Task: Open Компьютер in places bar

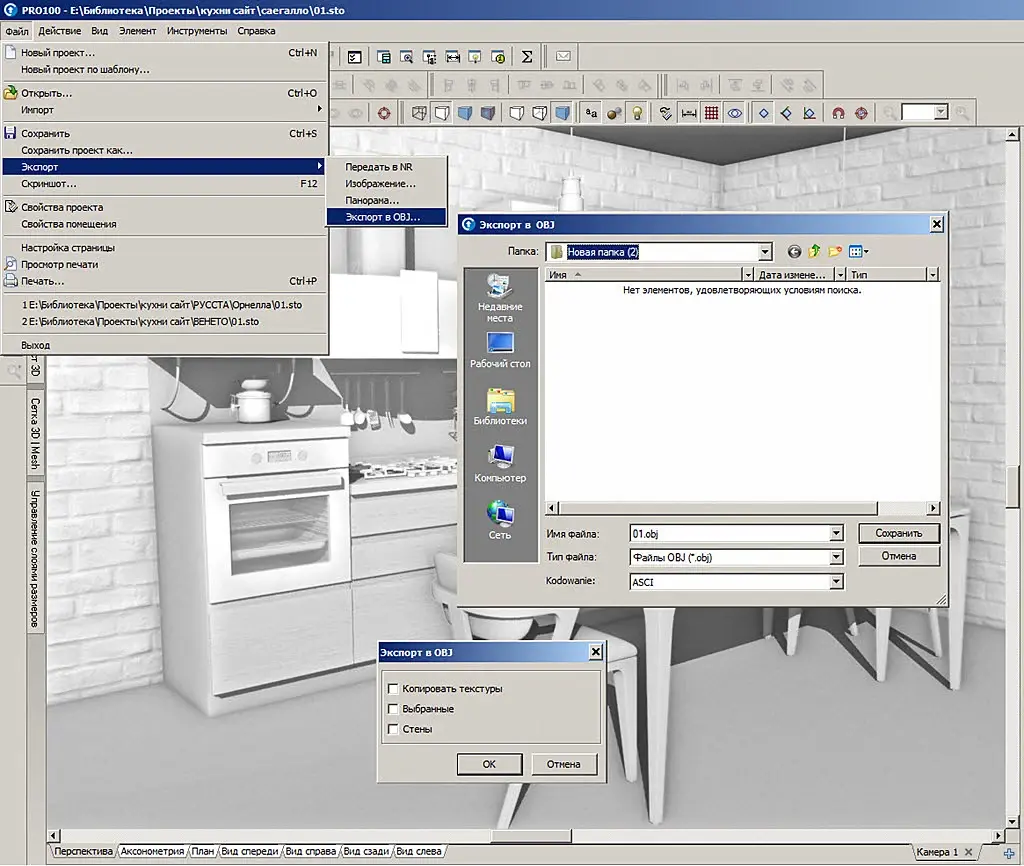Action: tap(500, 464)
